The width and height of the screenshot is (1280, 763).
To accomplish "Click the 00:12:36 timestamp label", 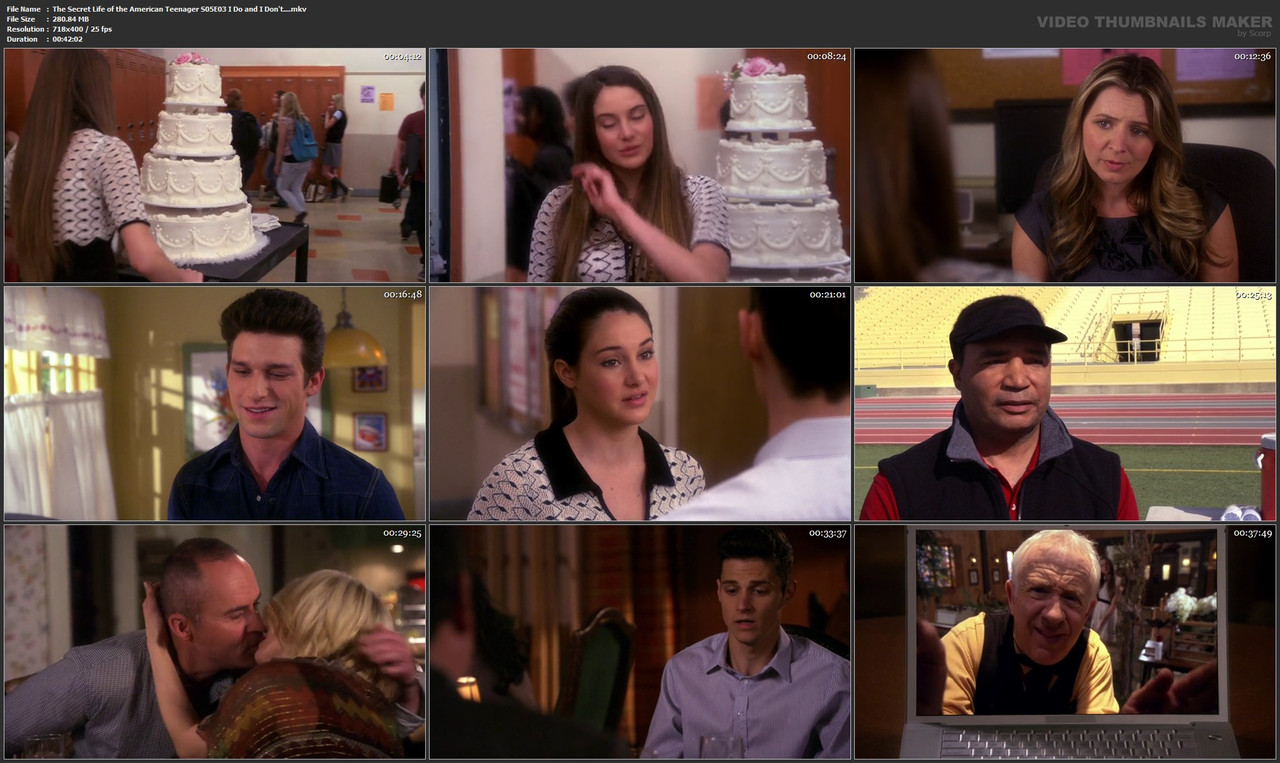I will [x=1252, y=56].
